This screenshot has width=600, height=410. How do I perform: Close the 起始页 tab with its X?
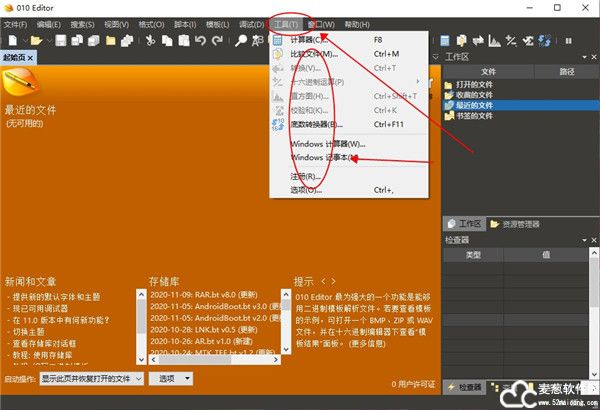[31, 58]
